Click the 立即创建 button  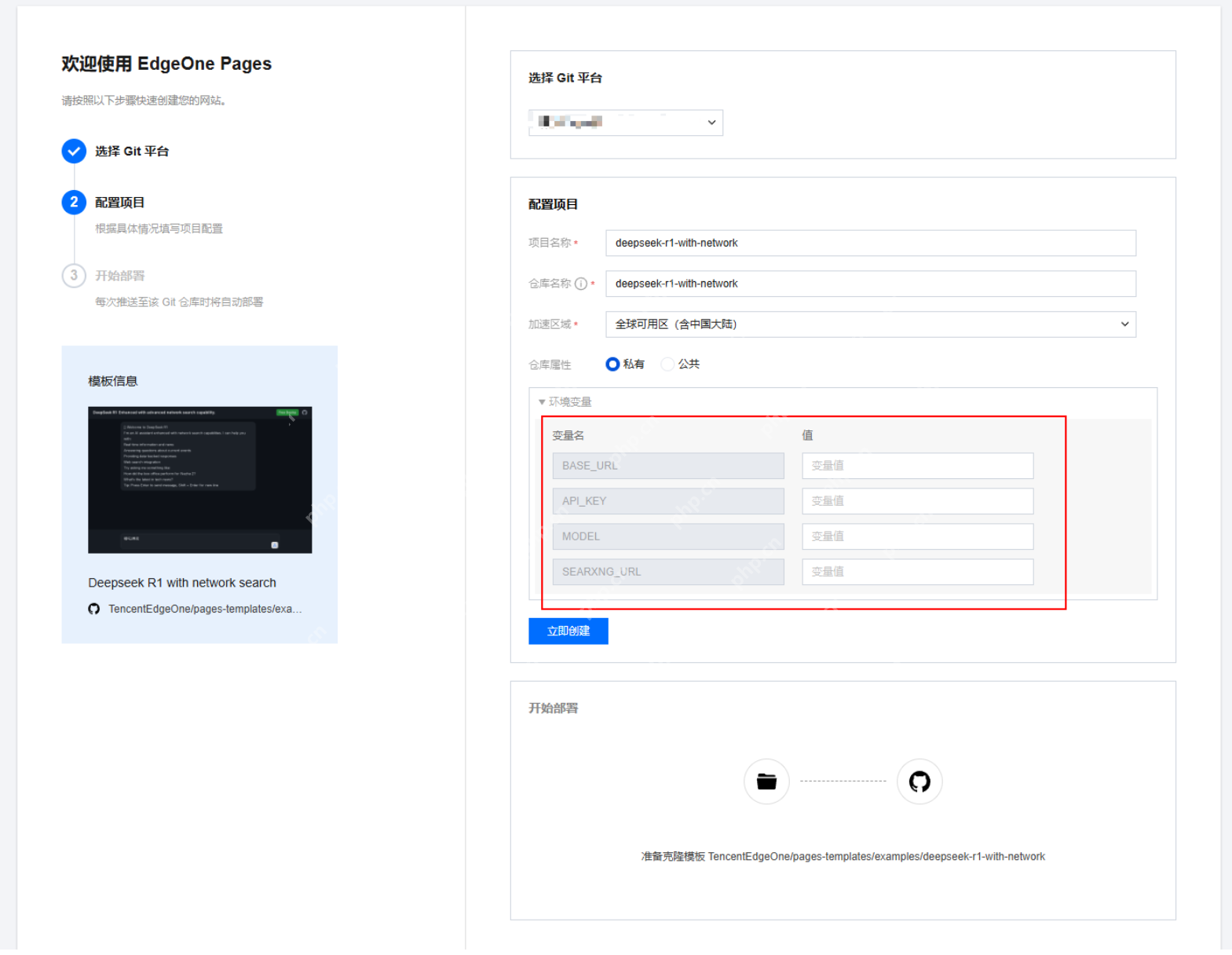click(x=568, y=631)
